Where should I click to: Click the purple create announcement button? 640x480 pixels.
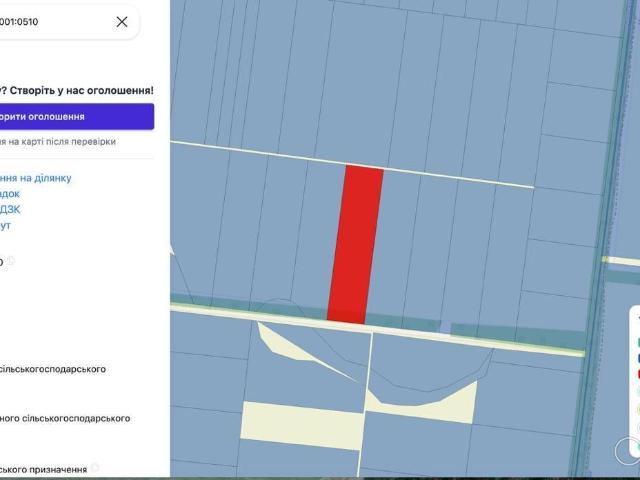pos(77,117)
